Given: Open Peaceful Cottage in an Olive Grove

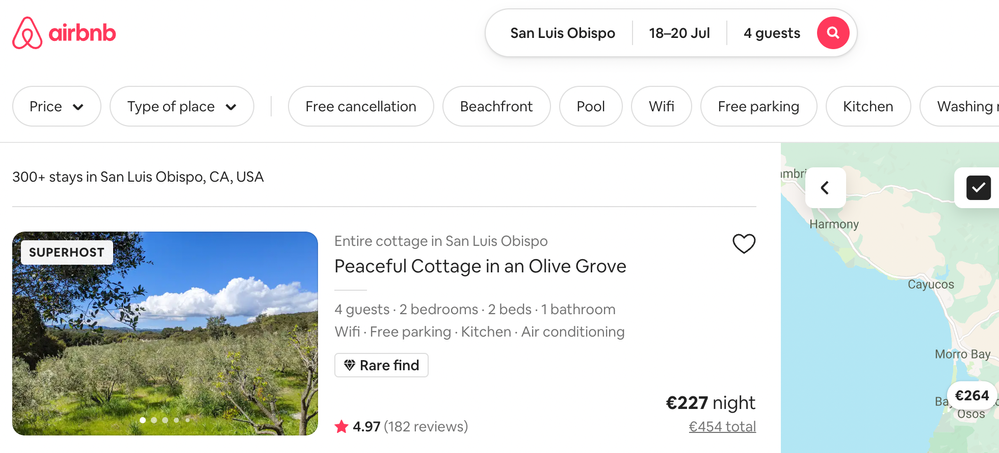Looking at the screenshot, I should (x=480, y=266).
